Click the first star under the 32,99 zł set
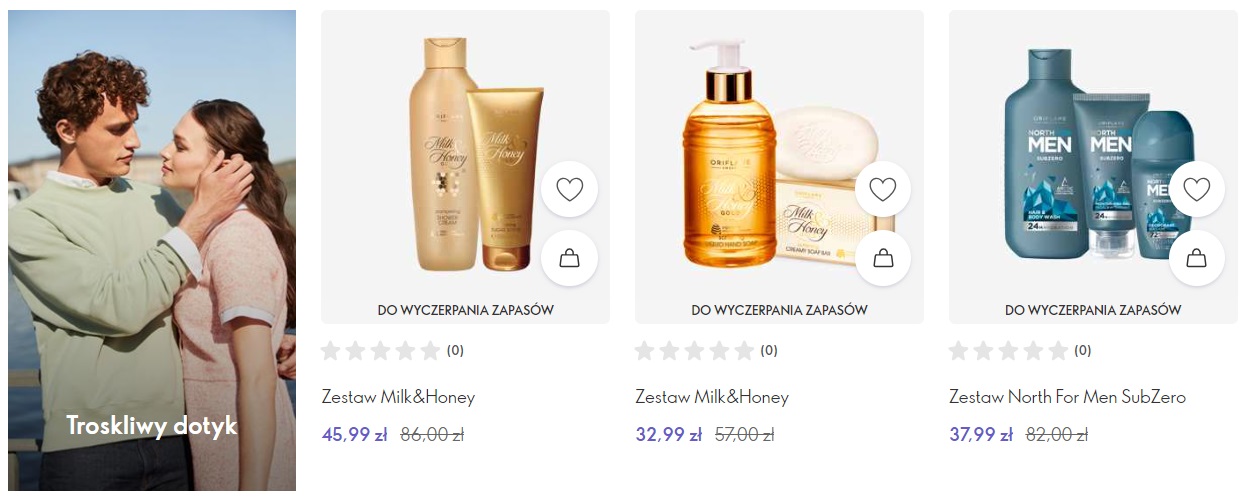This screenshot has height=499, width=1248. (645, 351)
